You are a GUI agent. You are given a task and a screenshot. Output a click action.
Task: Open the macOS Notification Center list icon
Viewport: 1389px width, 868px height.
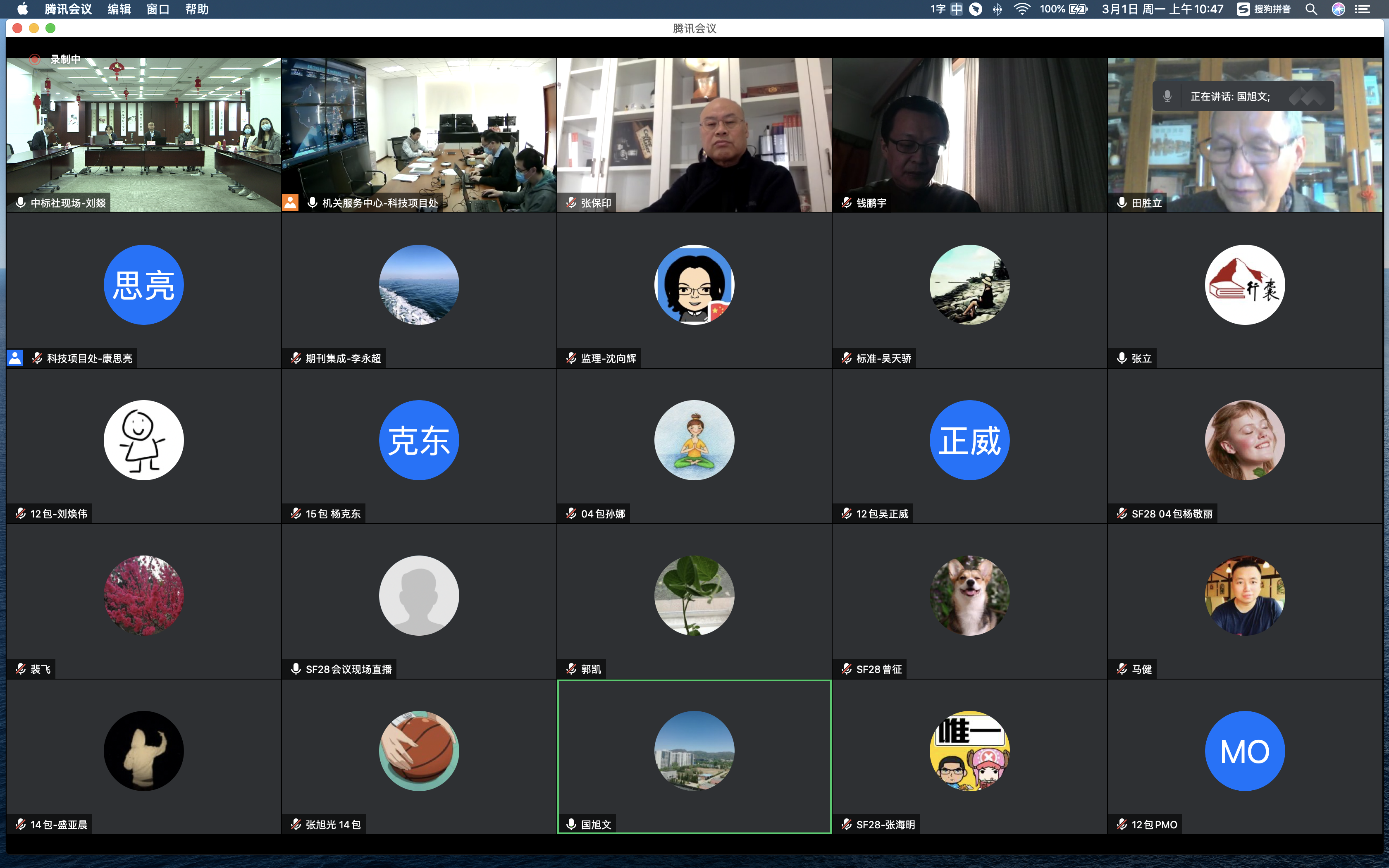(x=1363, y=9)
